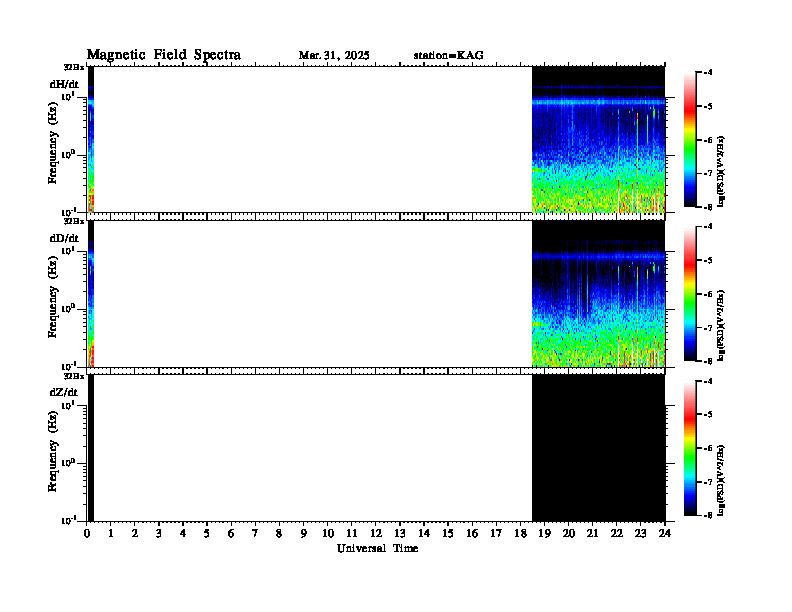
Task: Click the "Magnetic Field Spectra" title
Action: tap(164, 55)
